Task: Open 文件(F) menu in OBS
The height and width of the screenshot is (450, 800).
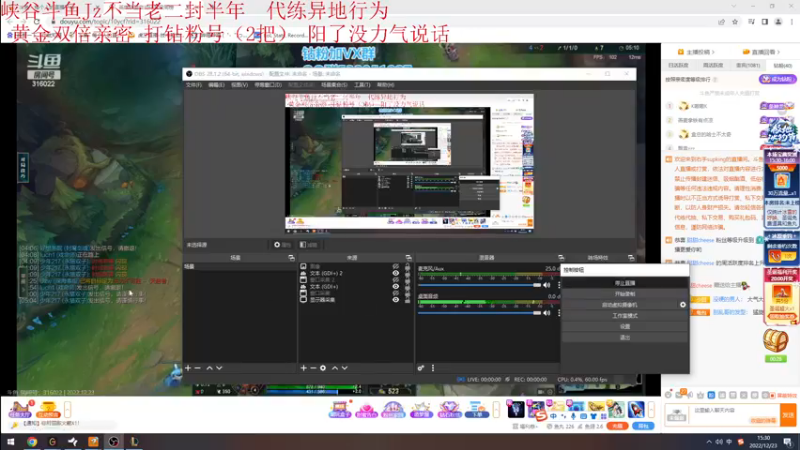Action: 193,85
